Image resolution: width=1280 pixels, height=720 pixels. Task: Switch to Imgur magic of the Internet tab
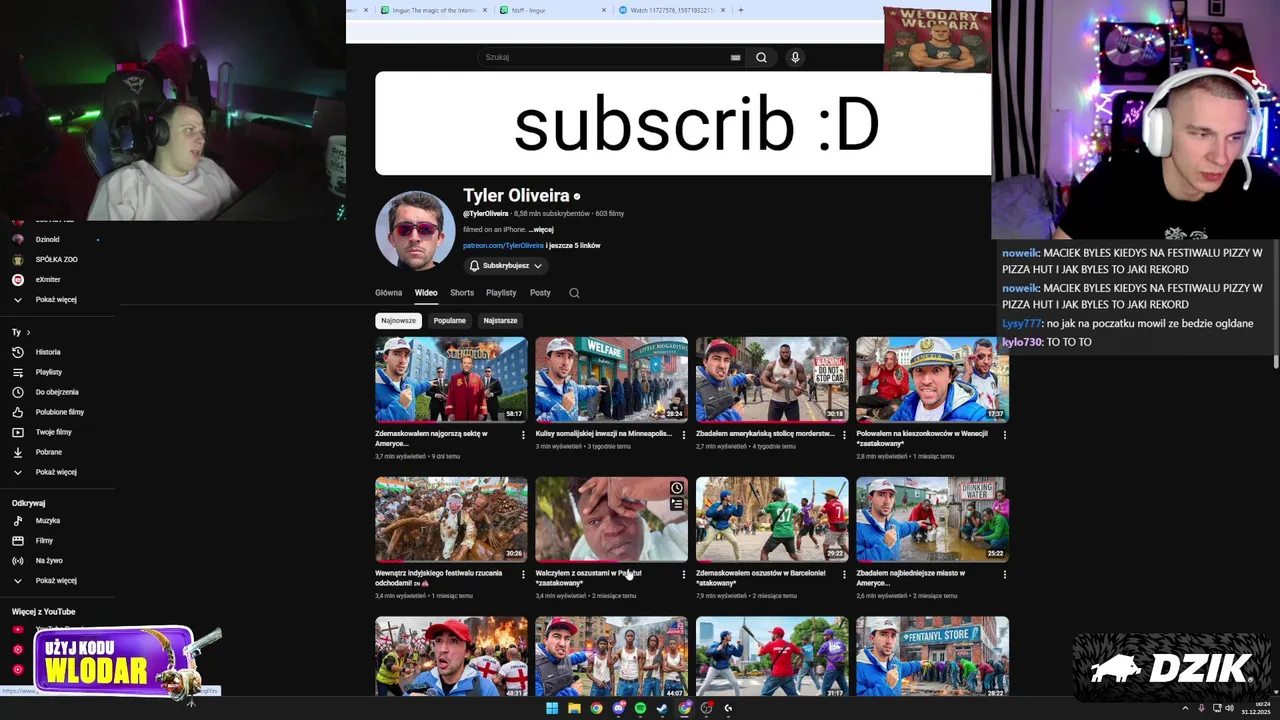coord(435,10)
